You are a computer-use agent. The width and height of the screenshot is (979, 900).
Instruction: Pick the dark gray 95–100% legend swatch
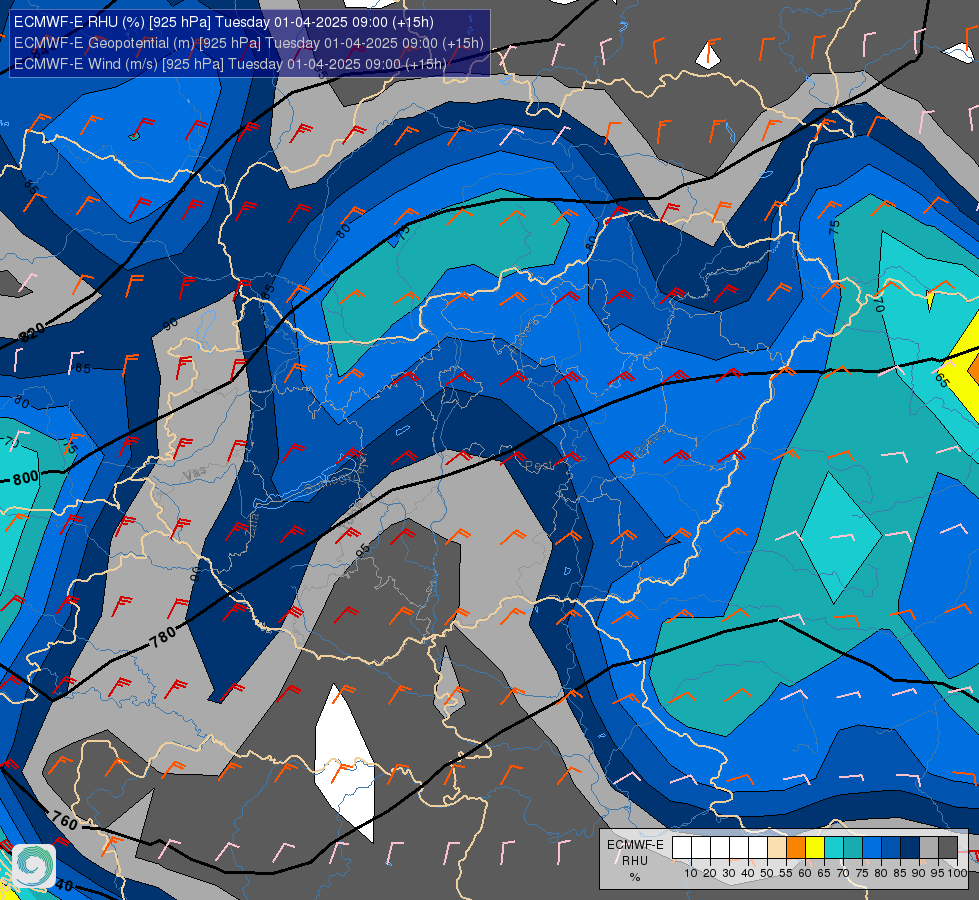(x=948, y=847)
